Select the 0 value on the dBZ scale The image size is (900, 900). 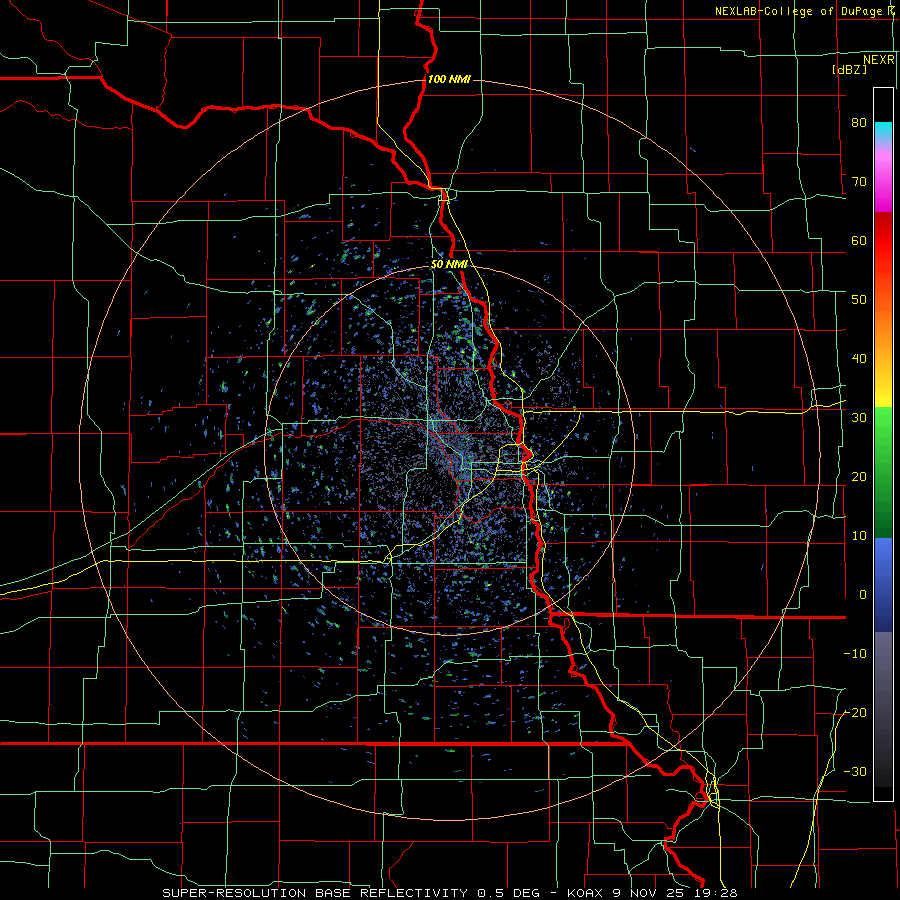(x=863, y=595)
